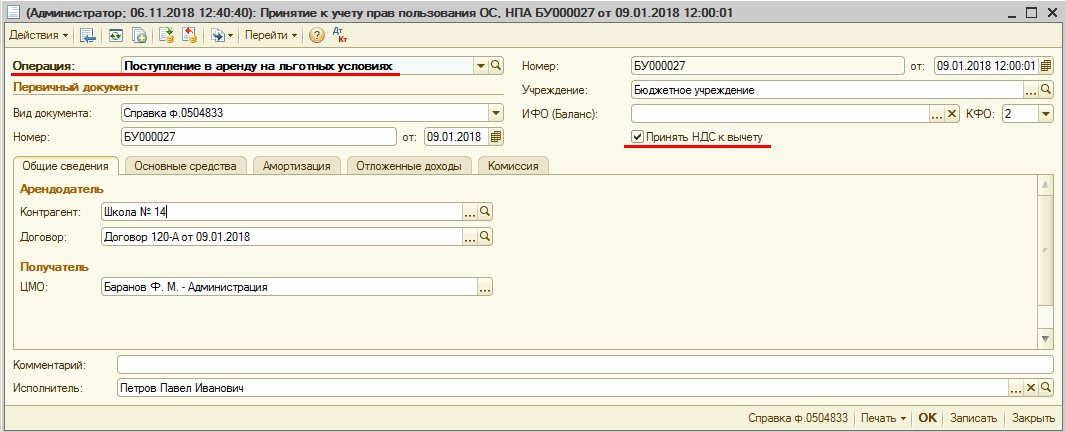Open the Комиссия tab
This screenshot has width=1065, height=432.
(513, 166)
